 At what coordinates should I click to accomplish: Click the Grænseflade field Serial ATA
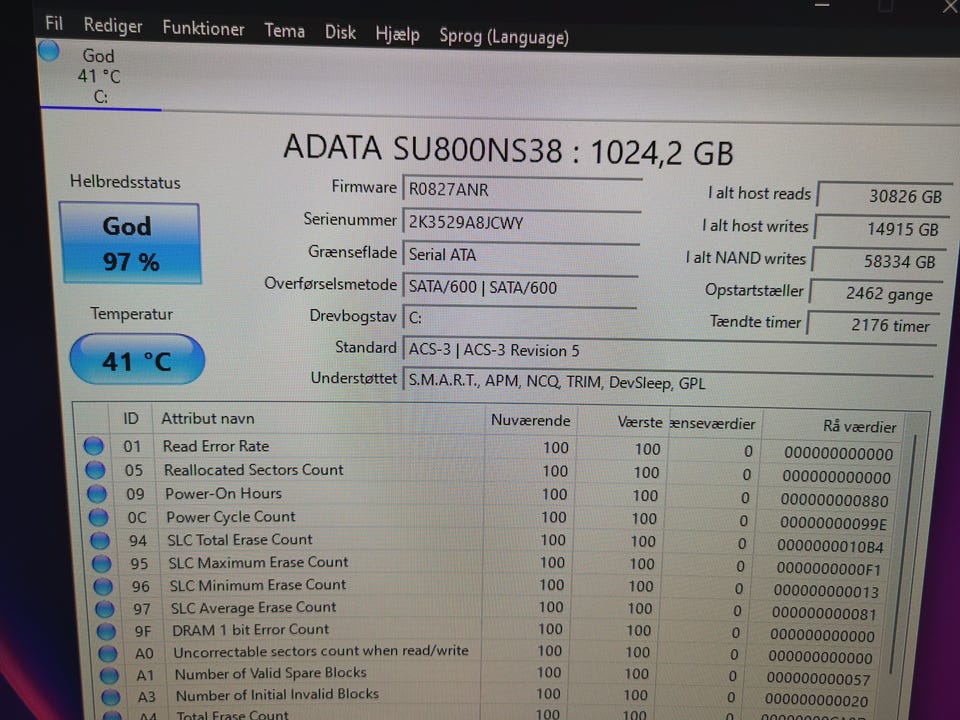click(x=521, y=255)
